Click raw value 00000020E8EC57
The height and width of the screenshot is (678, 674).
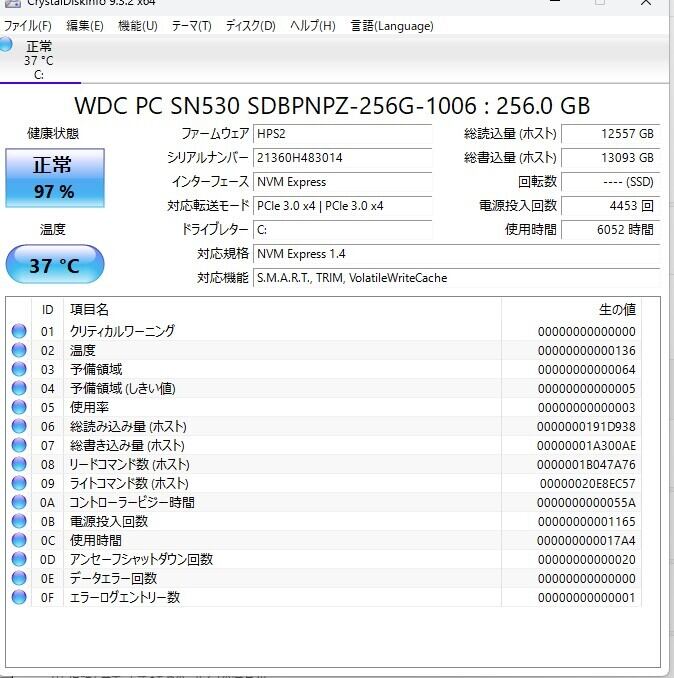click(x=588, y=483)
